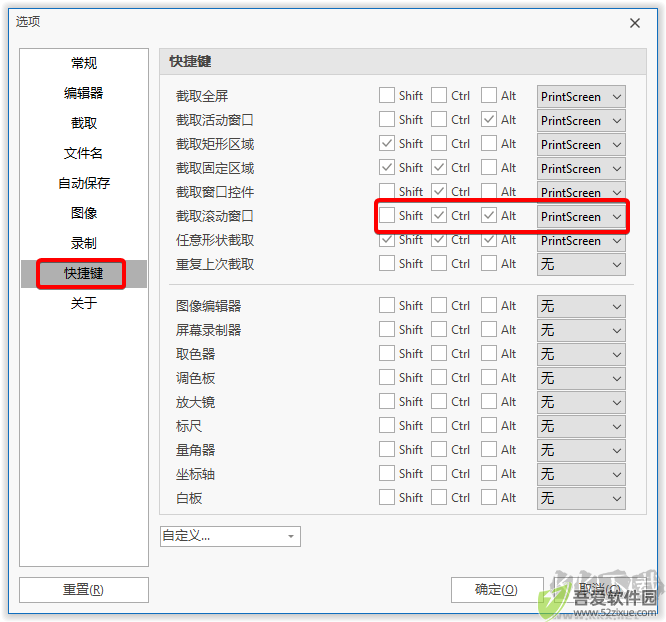This screenshot has width=666, height=622.
Task: Switch to the 截取 settings category
Action: pyautogui.click(x=84, y=123)
